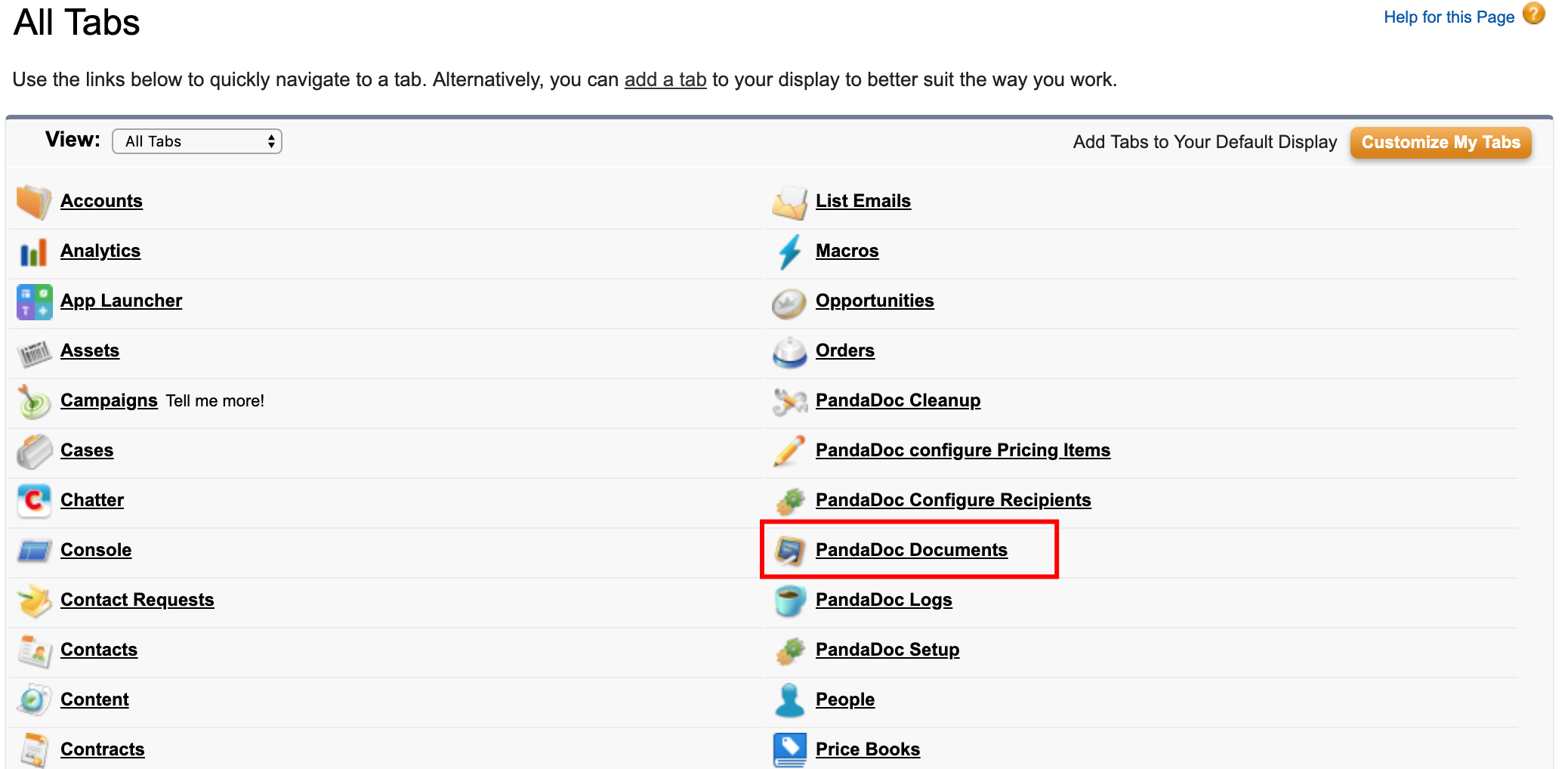Click the PandaDoc Pricing Items pencil icon
Viewport: 1568px width, 769px height.
[789, 451]
